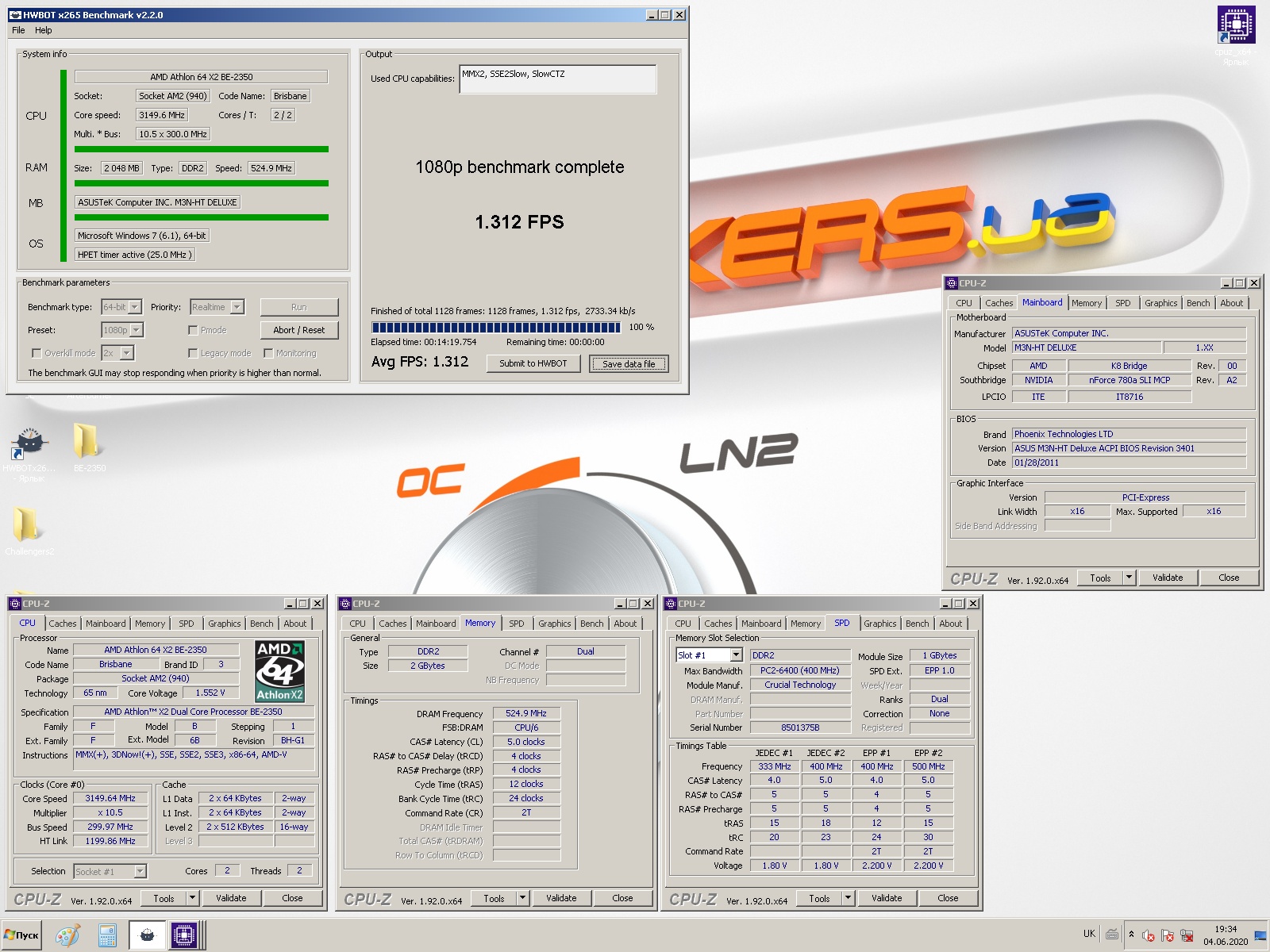Open the cpuz_x64 desktop shortcut
This screenshot has height=952, width=1270.
(1236, 36)
